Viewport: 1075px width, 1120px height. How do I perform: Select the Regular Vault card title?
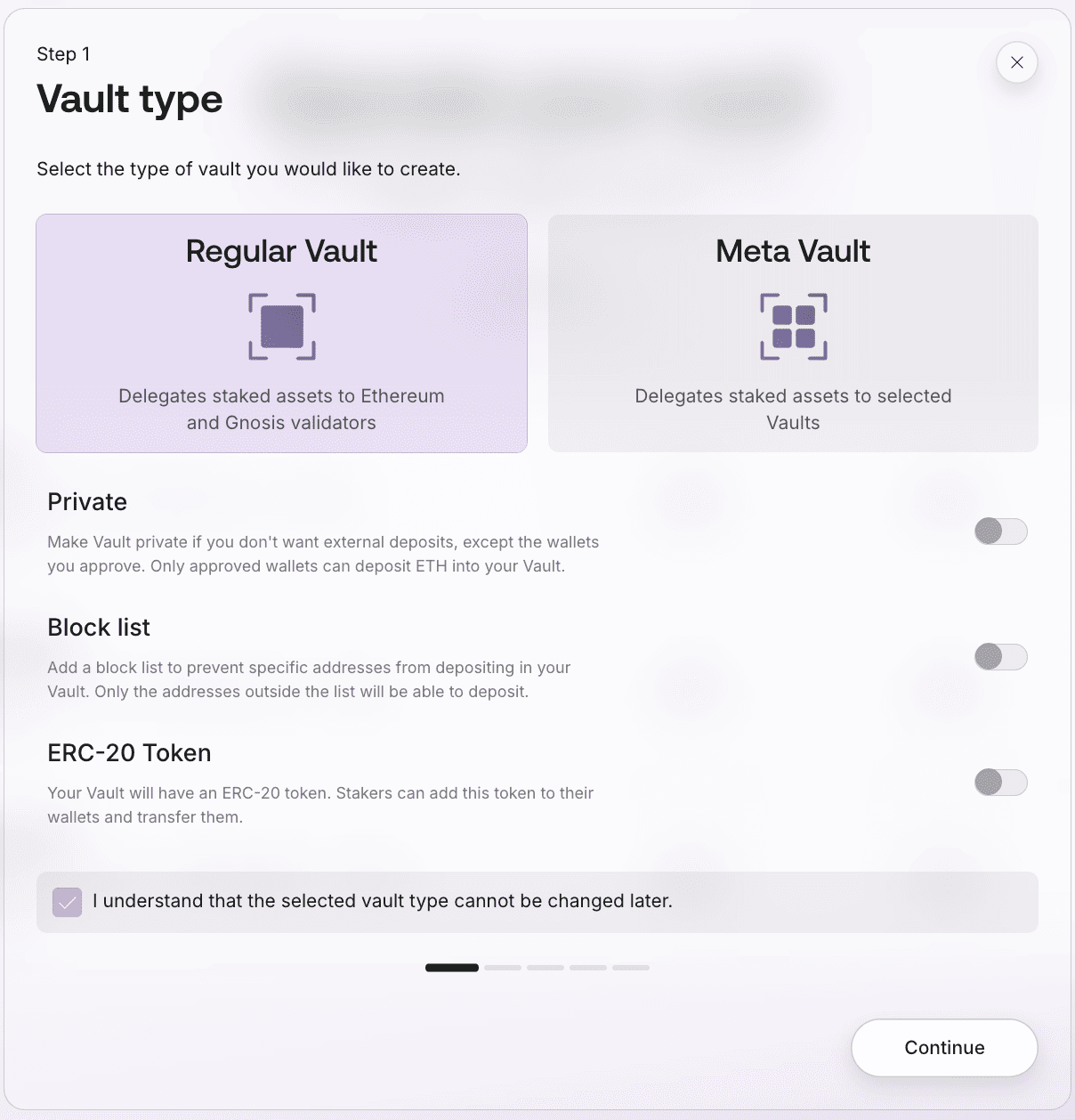(x=281, y=252)
